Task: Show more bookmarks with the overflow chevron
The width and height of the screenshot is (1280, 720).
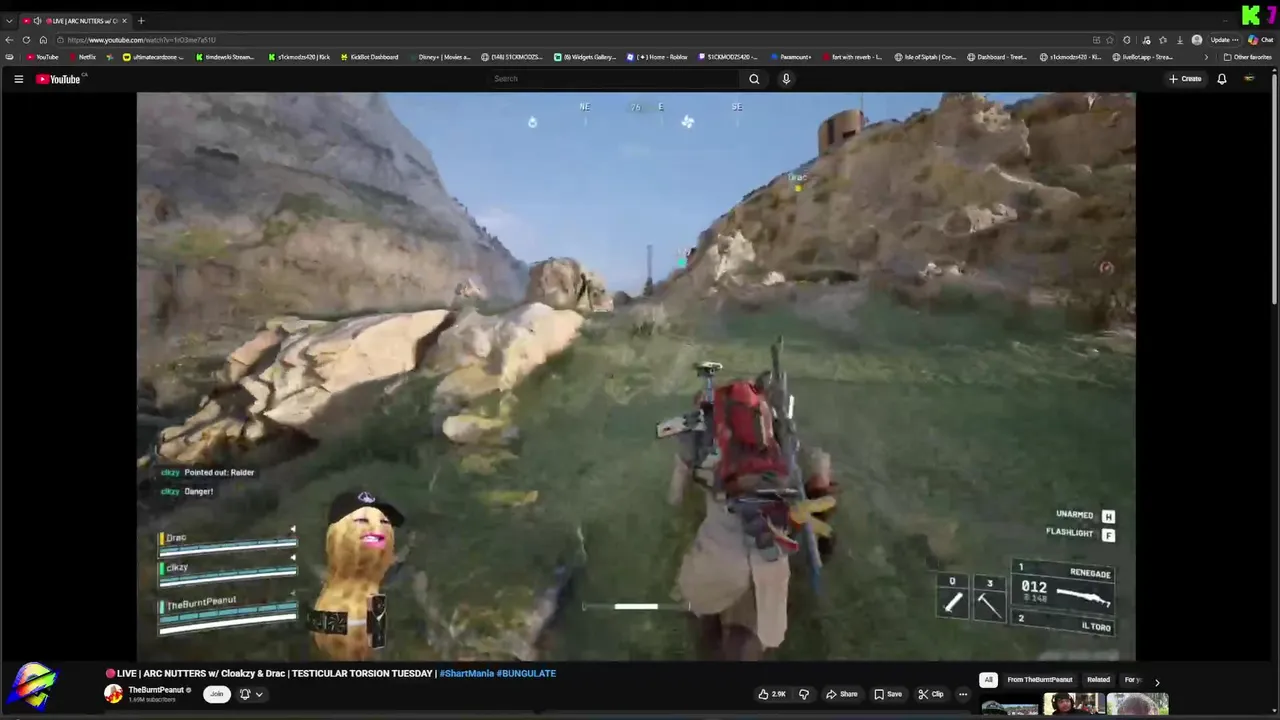Action: click(x=1206, y=57)
